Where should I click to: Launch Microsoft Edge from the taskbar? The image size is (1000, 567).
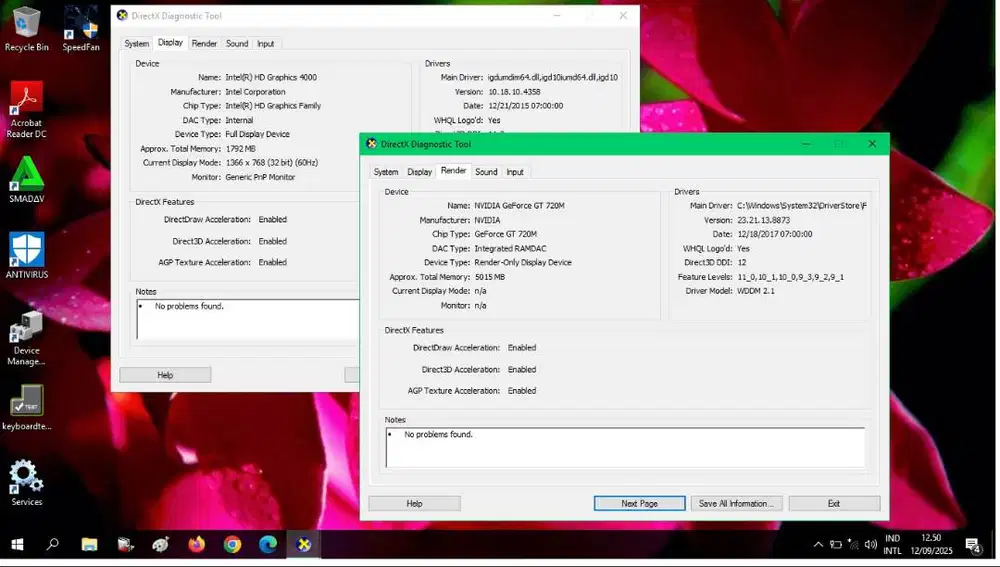pyautogui.click(x=268, y=545)
